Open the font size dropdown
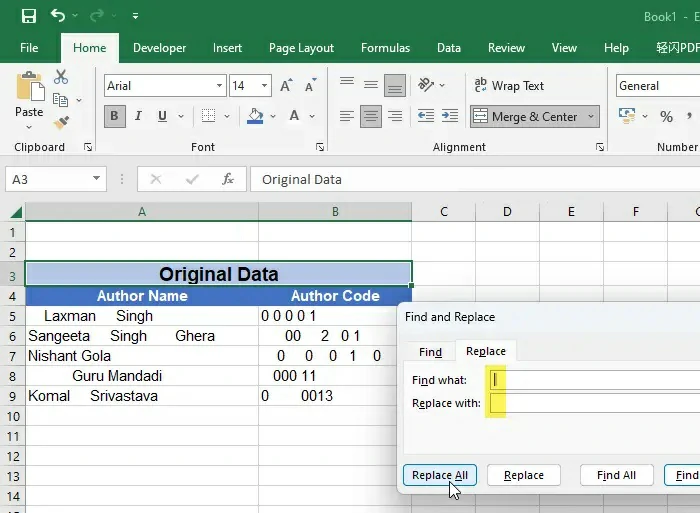700x513 pixels. coord(264,86)
